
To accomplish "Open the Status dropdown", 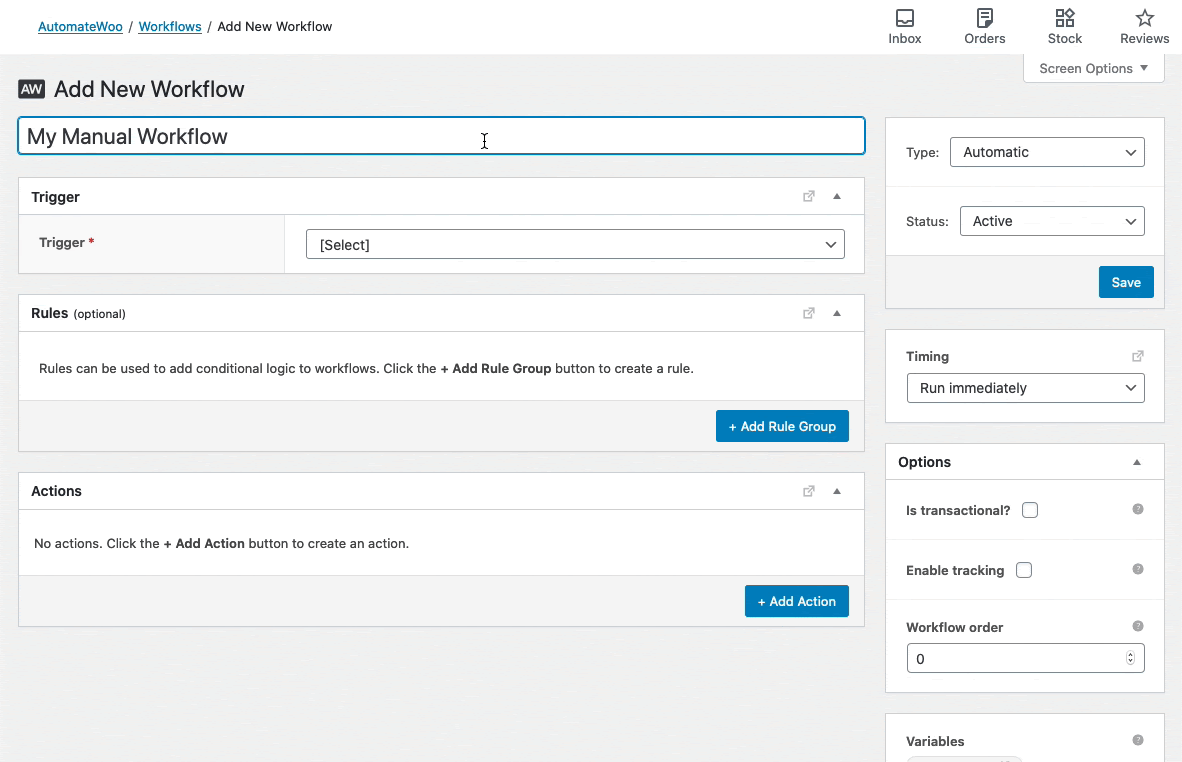I will [x=1052, y=221].
